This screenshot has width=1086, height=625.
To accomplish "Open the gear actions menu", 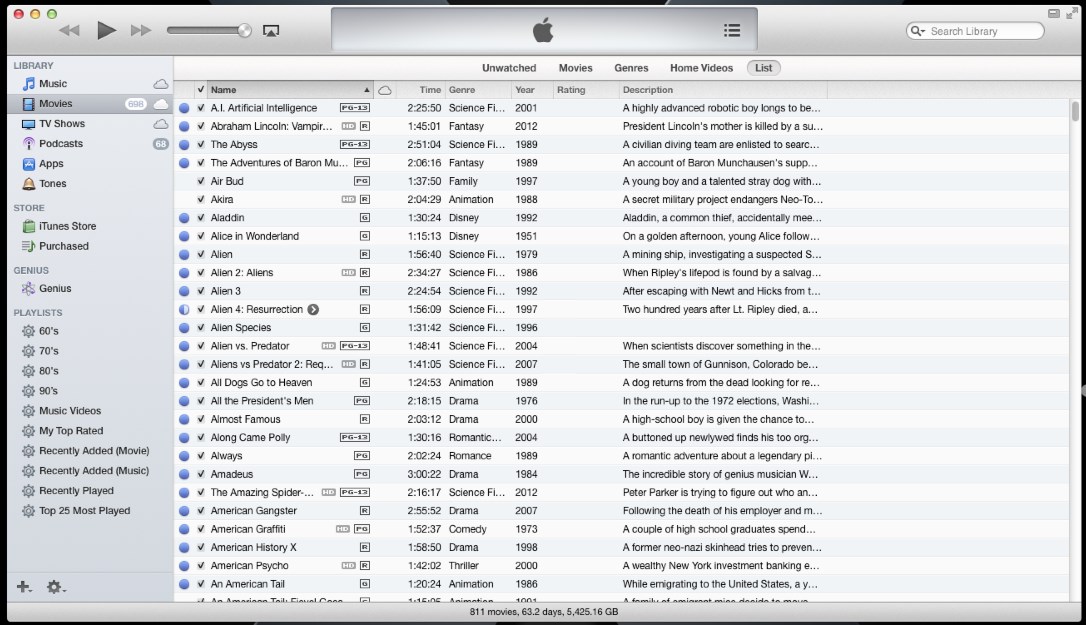I will pyautogui.click(x=55, y=587).
